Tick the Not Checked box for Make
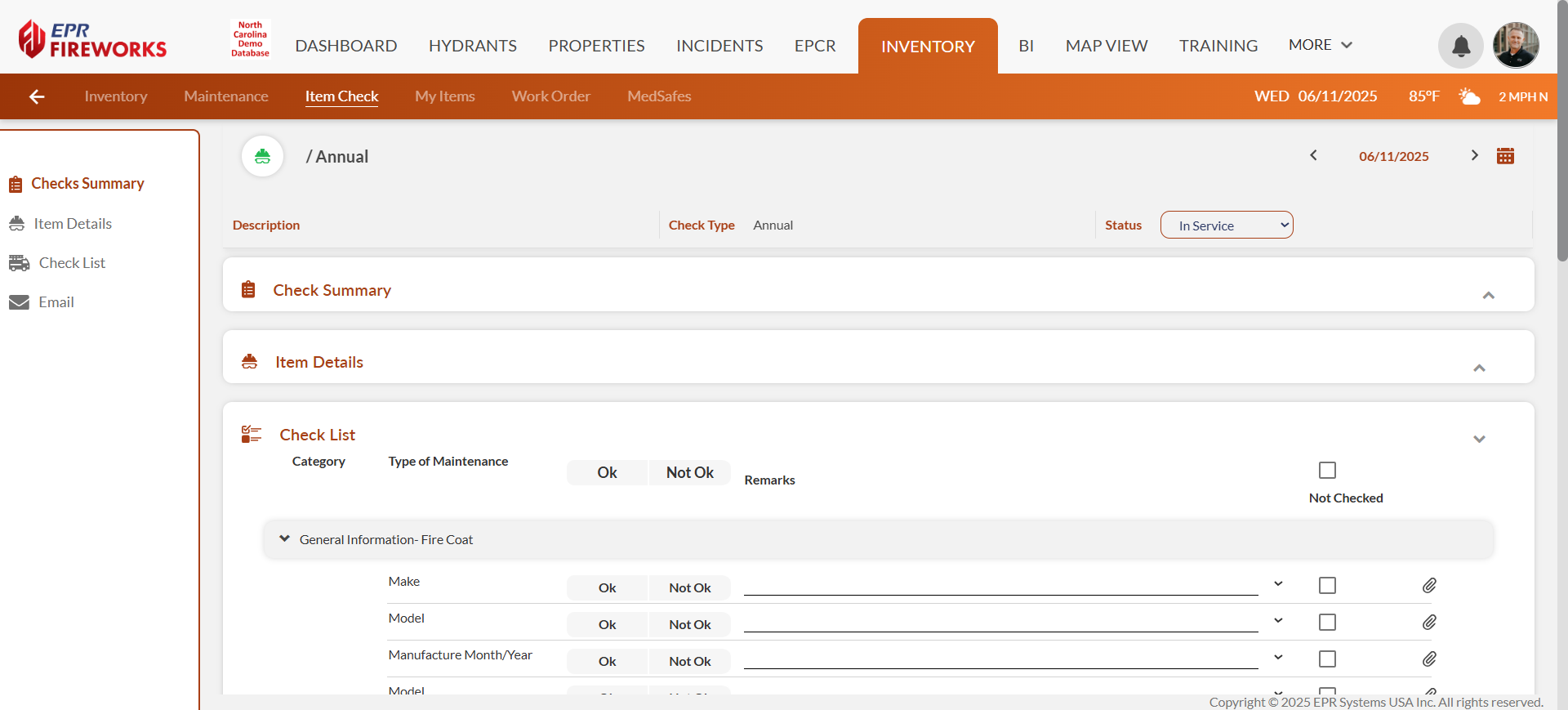Image resolution: width=1568 pixels, height=710 pixels. [x=1327, y=586]
